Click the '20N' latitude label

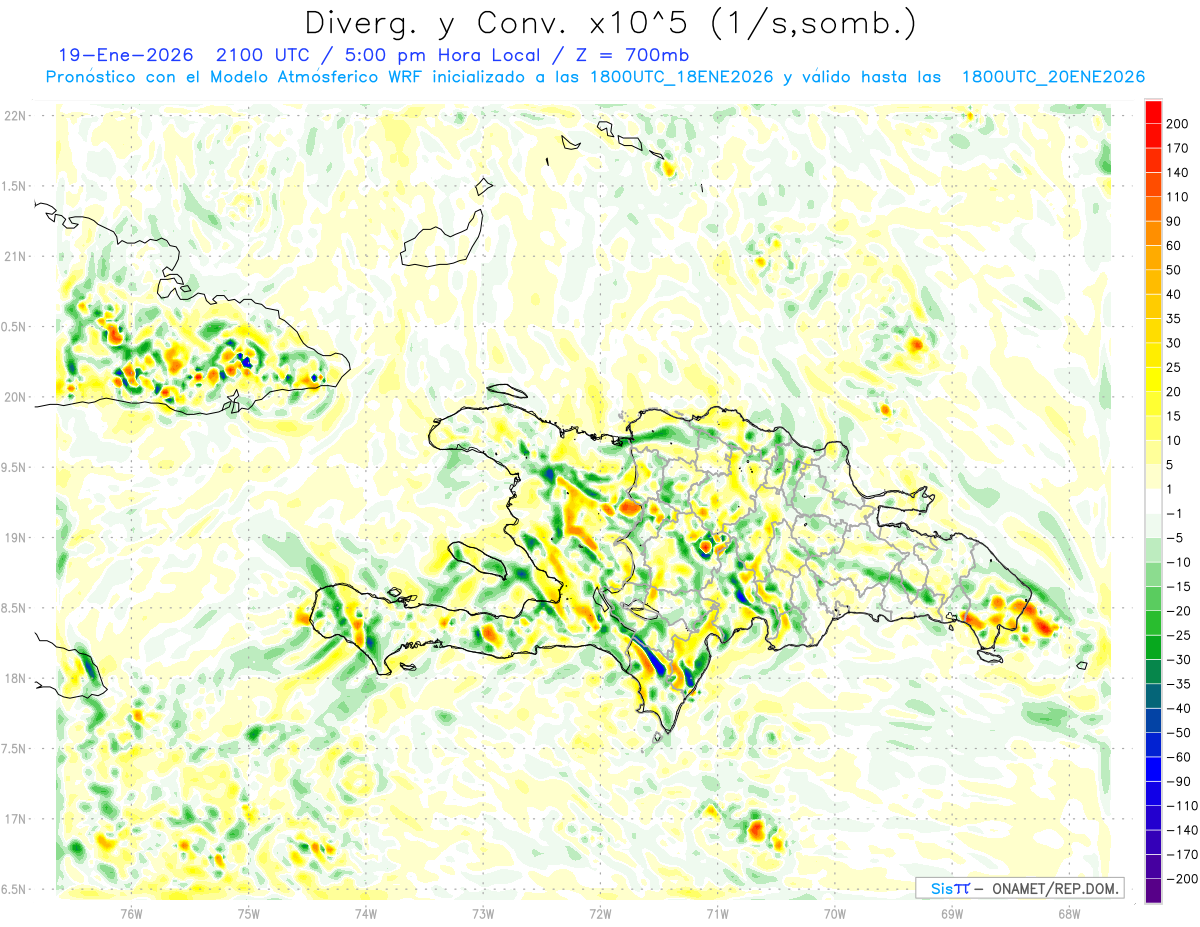click(16, 397)
